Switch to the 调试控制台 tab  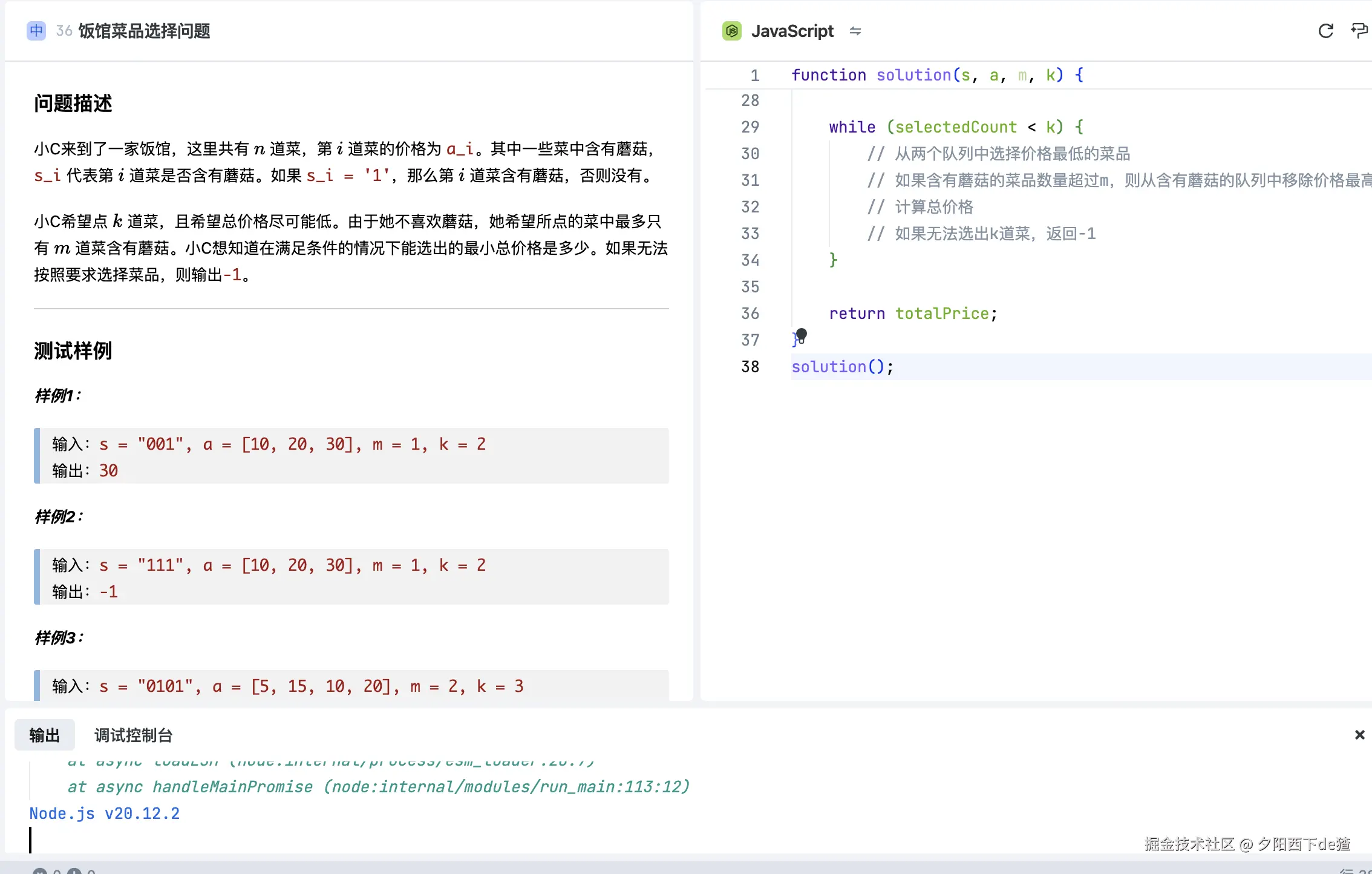click(133, 735)
